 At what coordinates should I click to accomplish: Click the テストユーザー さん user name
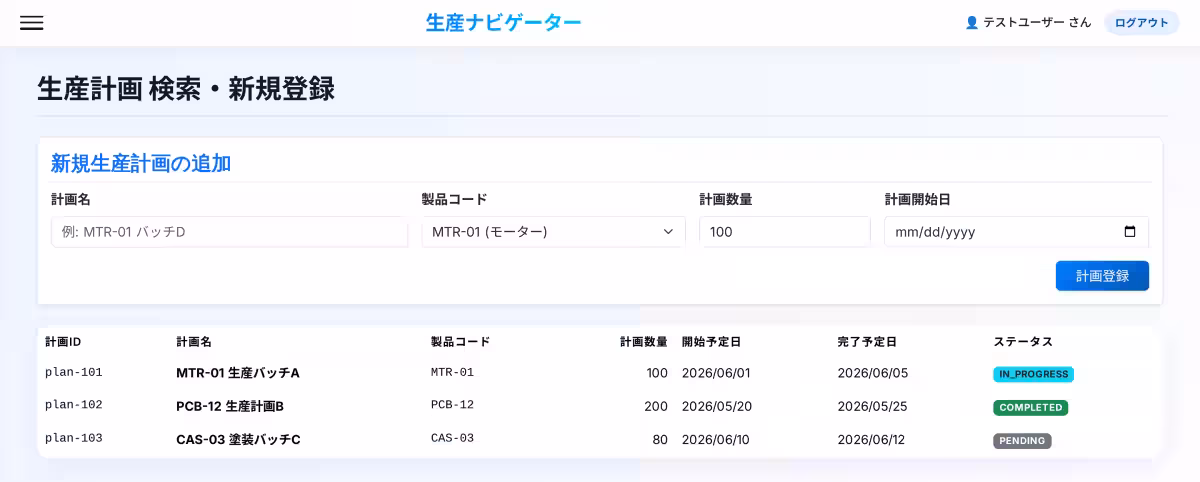[1037, 22]
